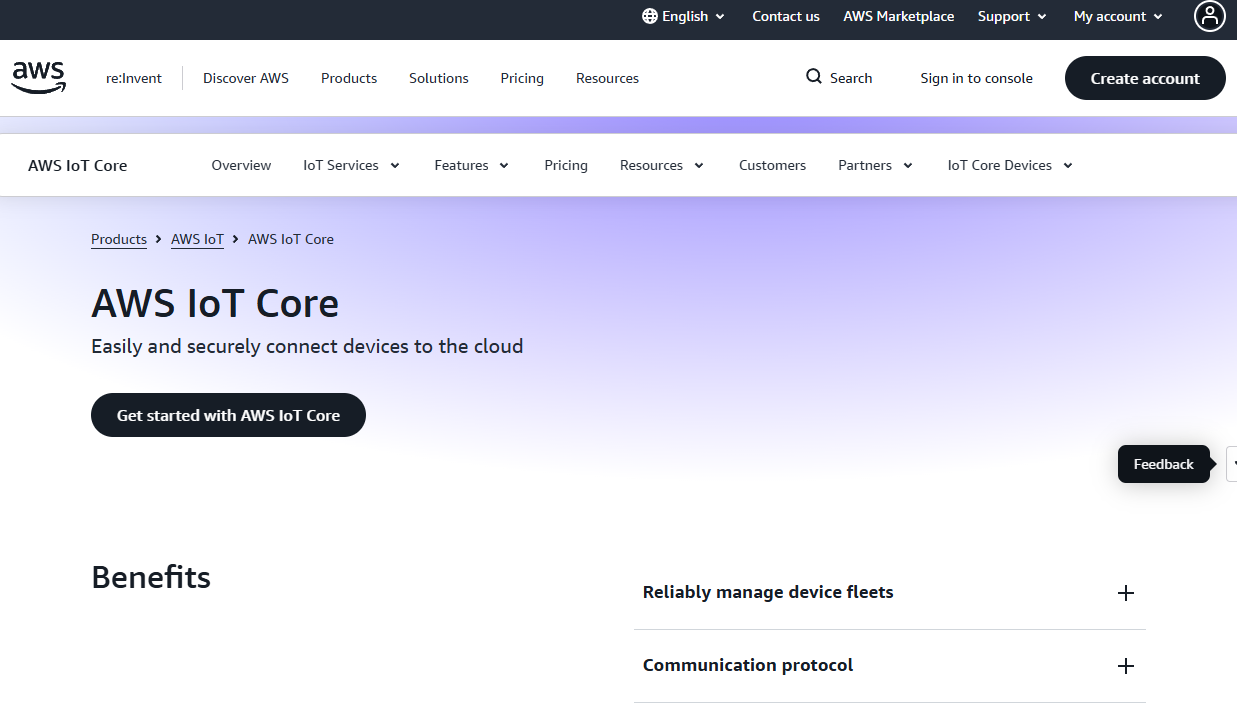This screenshot has width=1237, height=711.
Task: Open the Support dropdown menu
Action: click(x=1012, y=16)
